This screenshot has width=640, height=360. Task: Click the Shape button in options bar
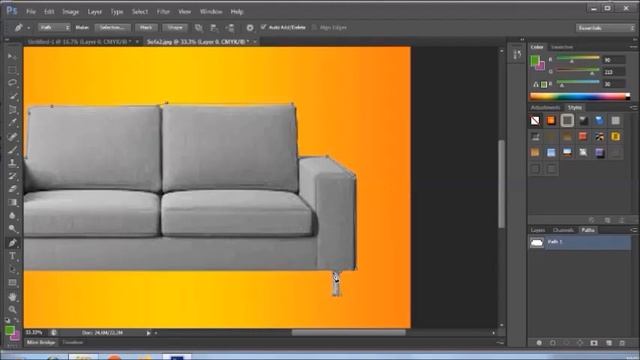click(x=175, y=28)
